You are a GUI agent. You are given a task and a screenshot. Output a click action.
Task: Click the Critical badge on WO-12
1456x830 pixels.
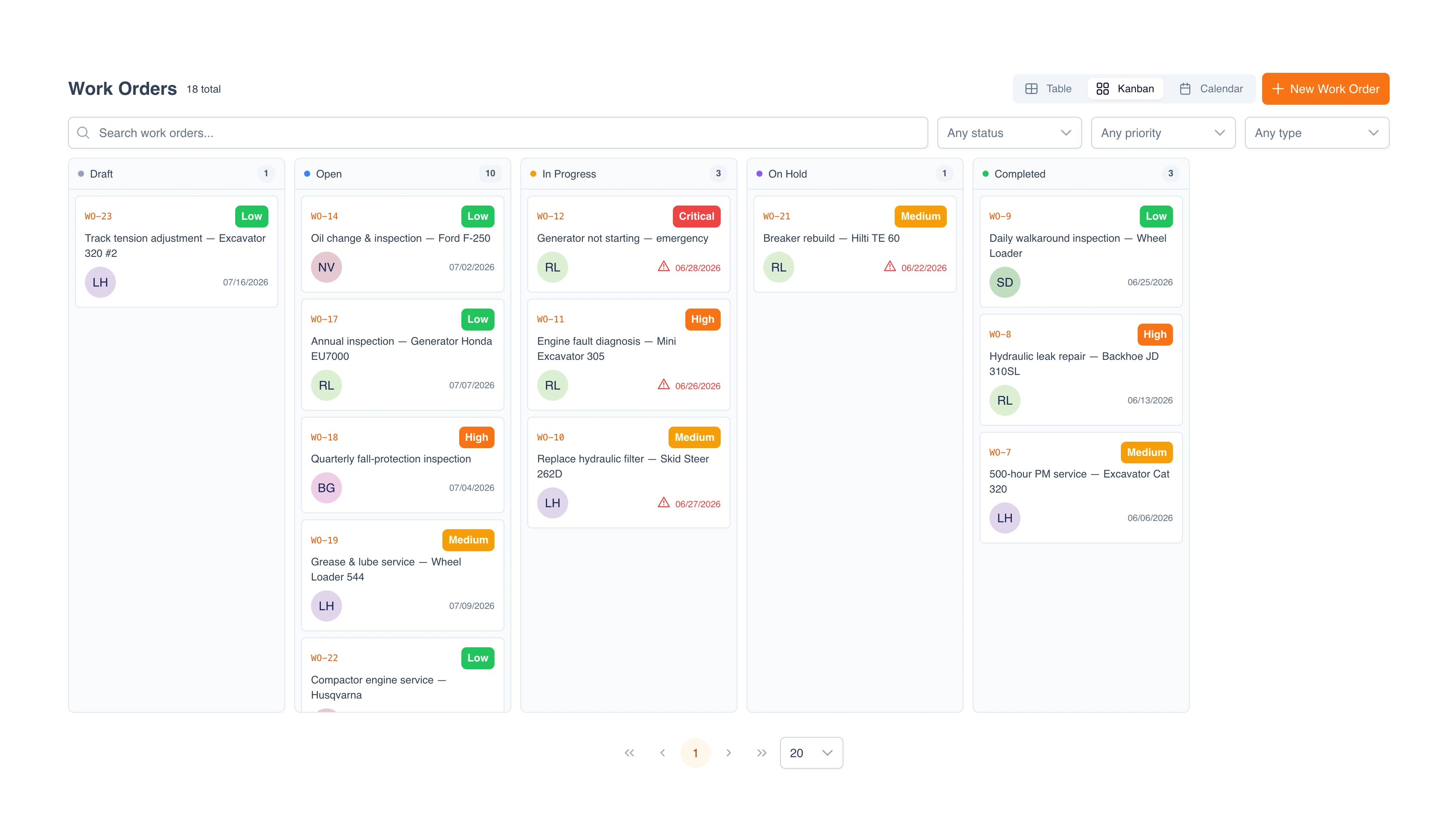[x=696, y=217]
